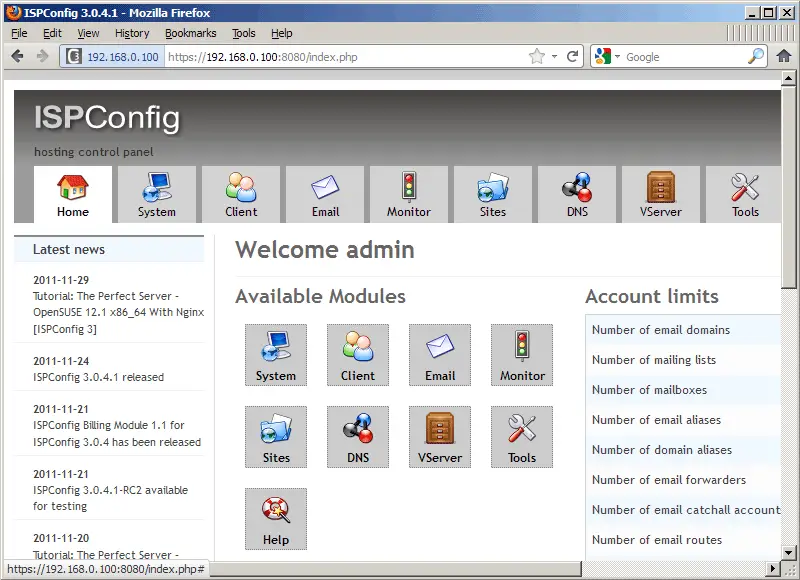
Task: Click the Google search input field
Action: point(684,57)
